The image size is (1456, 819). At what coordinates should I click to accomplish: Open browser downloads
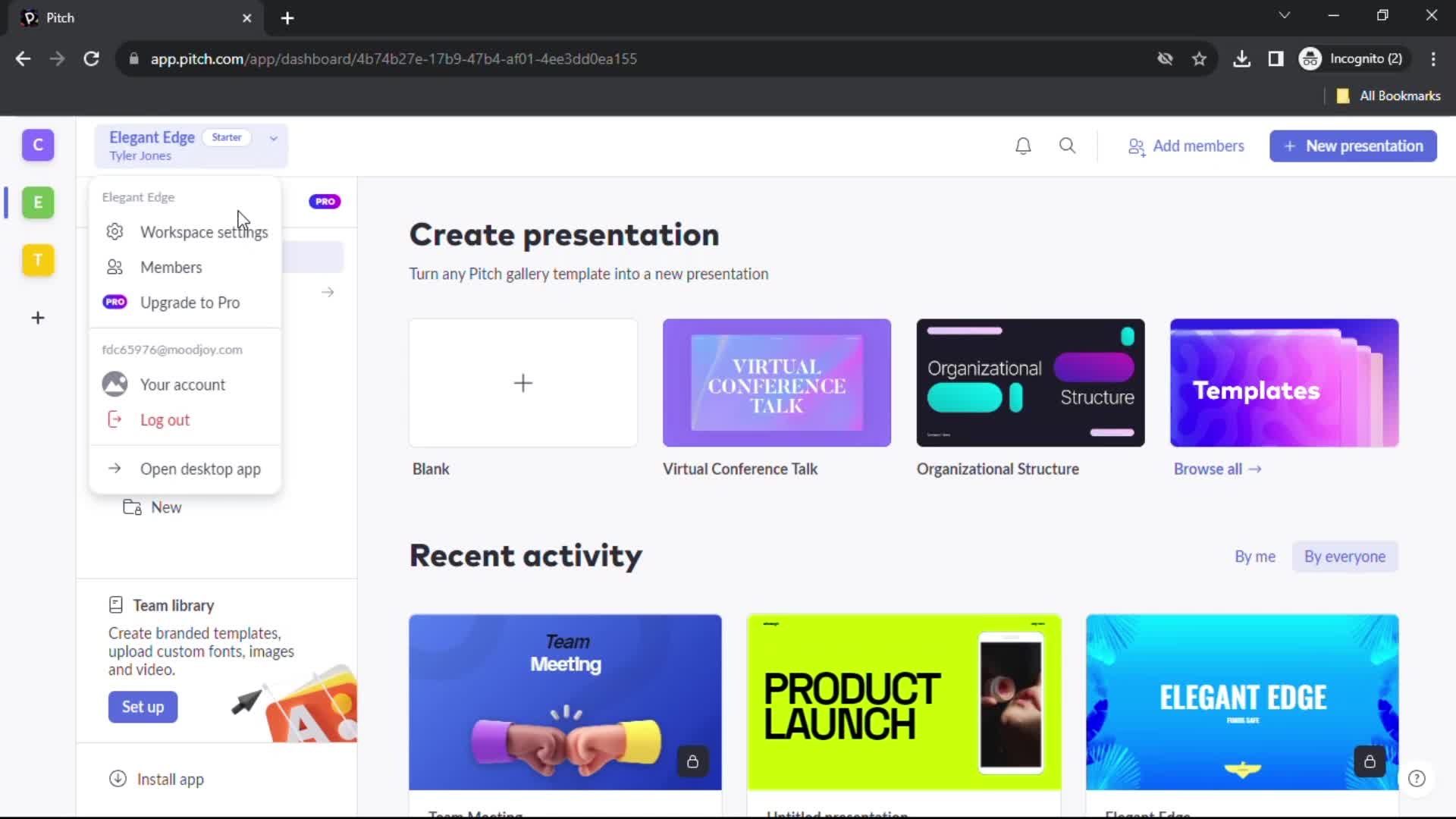[1241, 58]
